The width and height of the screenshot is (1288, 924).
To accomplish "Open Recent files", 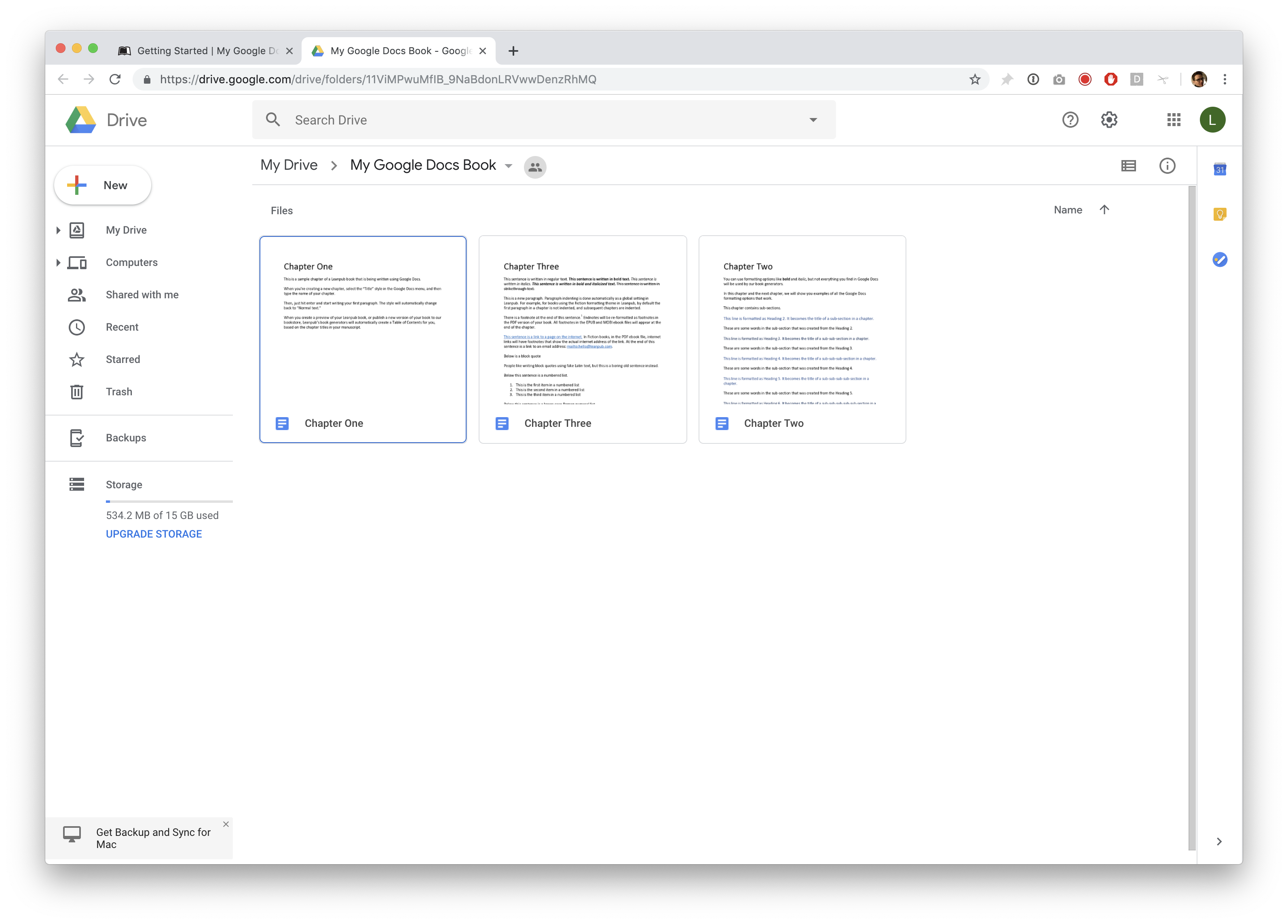I will (x=122, y=327).
